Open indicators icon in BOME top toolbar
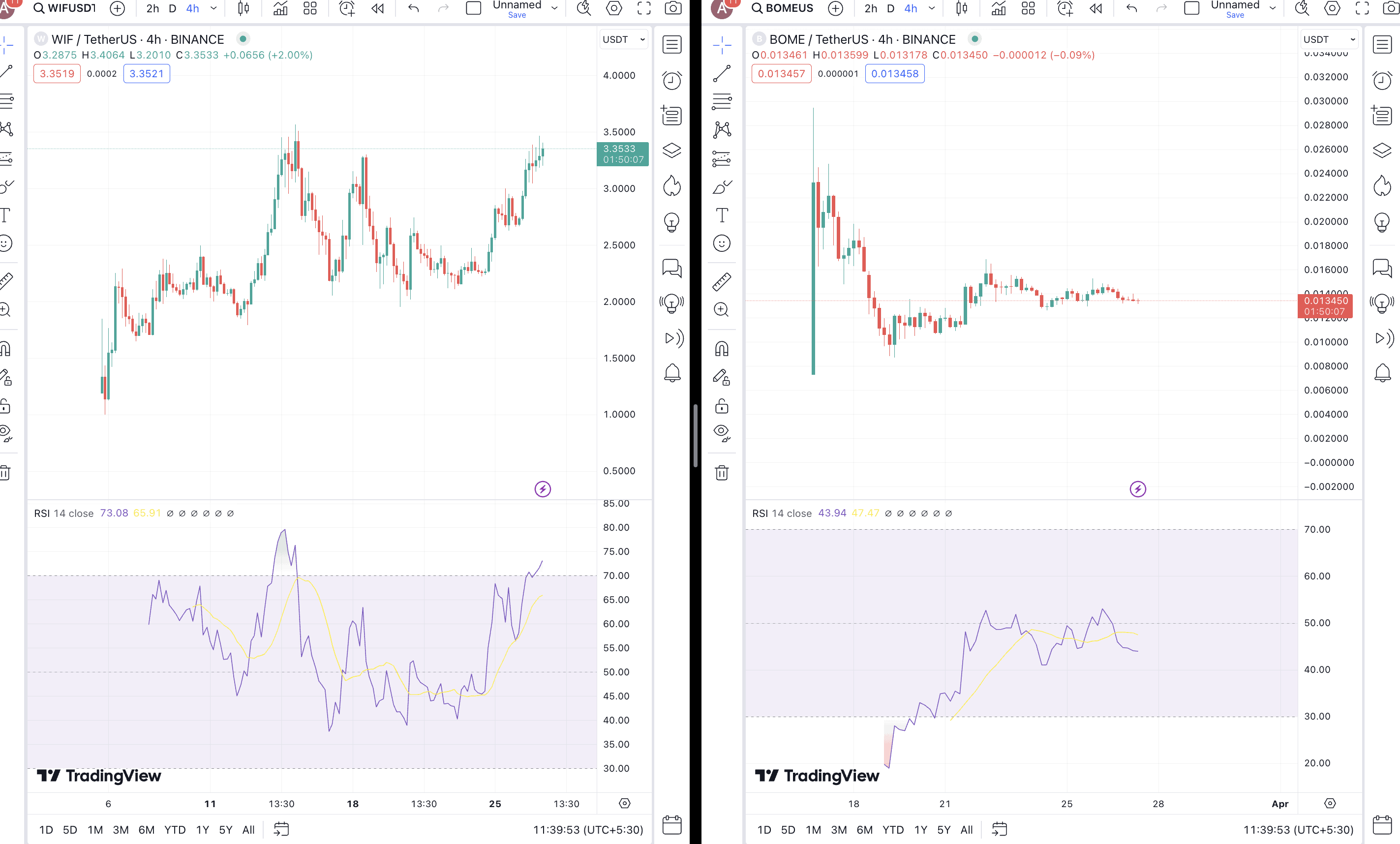 point(998,8)
